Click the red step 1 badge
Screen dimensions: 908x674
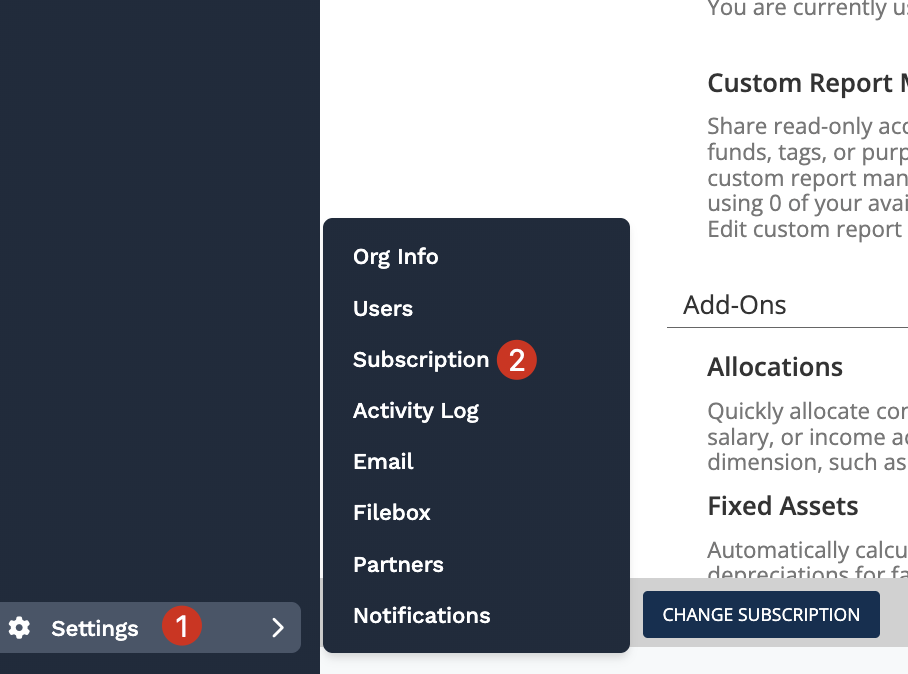click(x=182, y=627)
